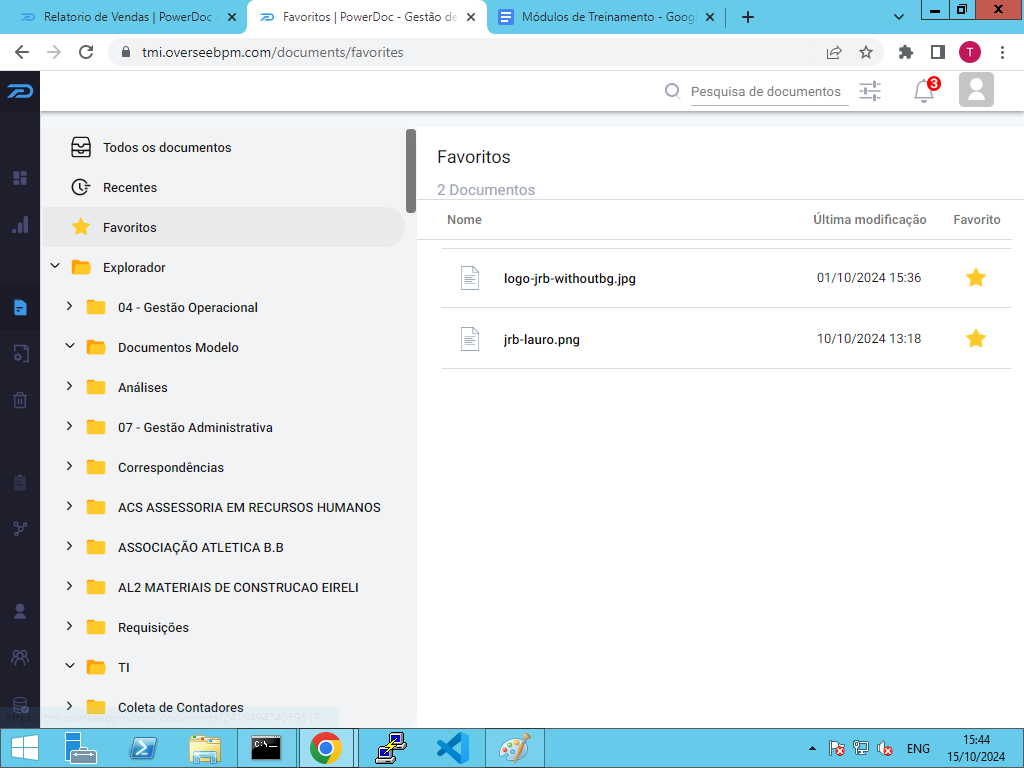Click the PowerDoc logo icon
The height and width of the screenshot is (768, 1024).
[x=20, y=91]
